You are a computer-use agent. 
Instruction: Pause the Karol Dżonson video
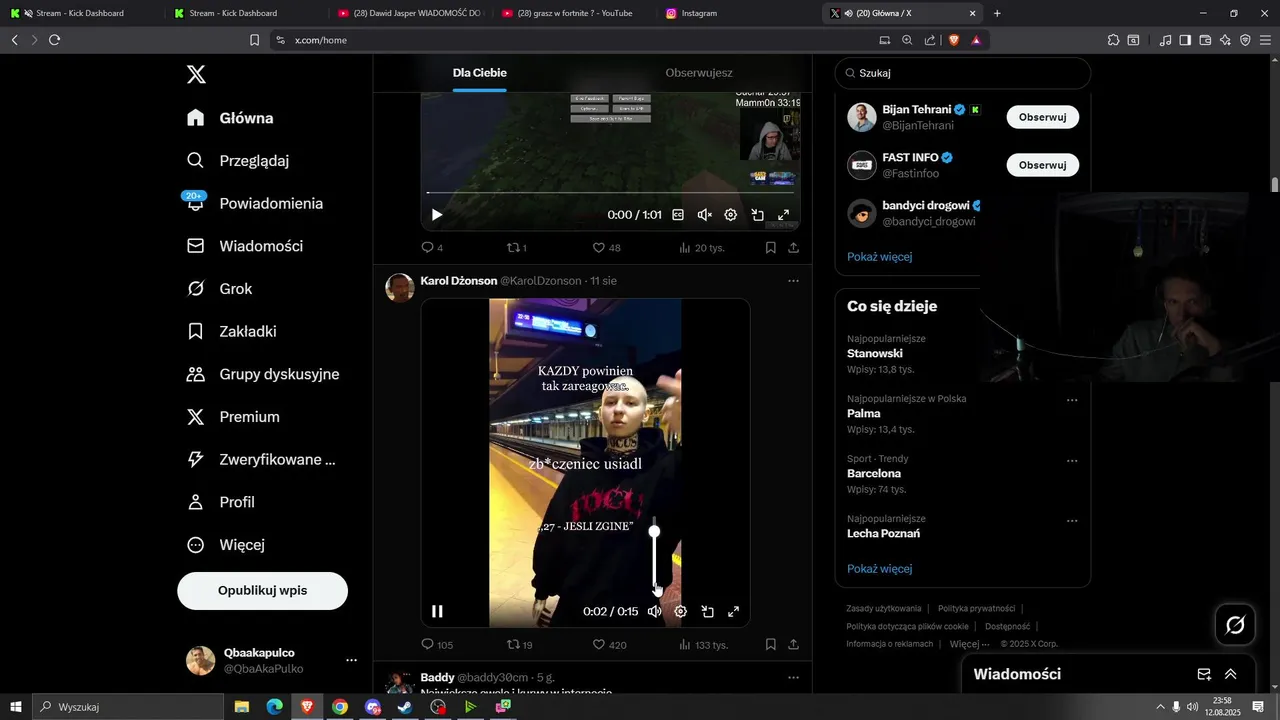tap(437, 612)
